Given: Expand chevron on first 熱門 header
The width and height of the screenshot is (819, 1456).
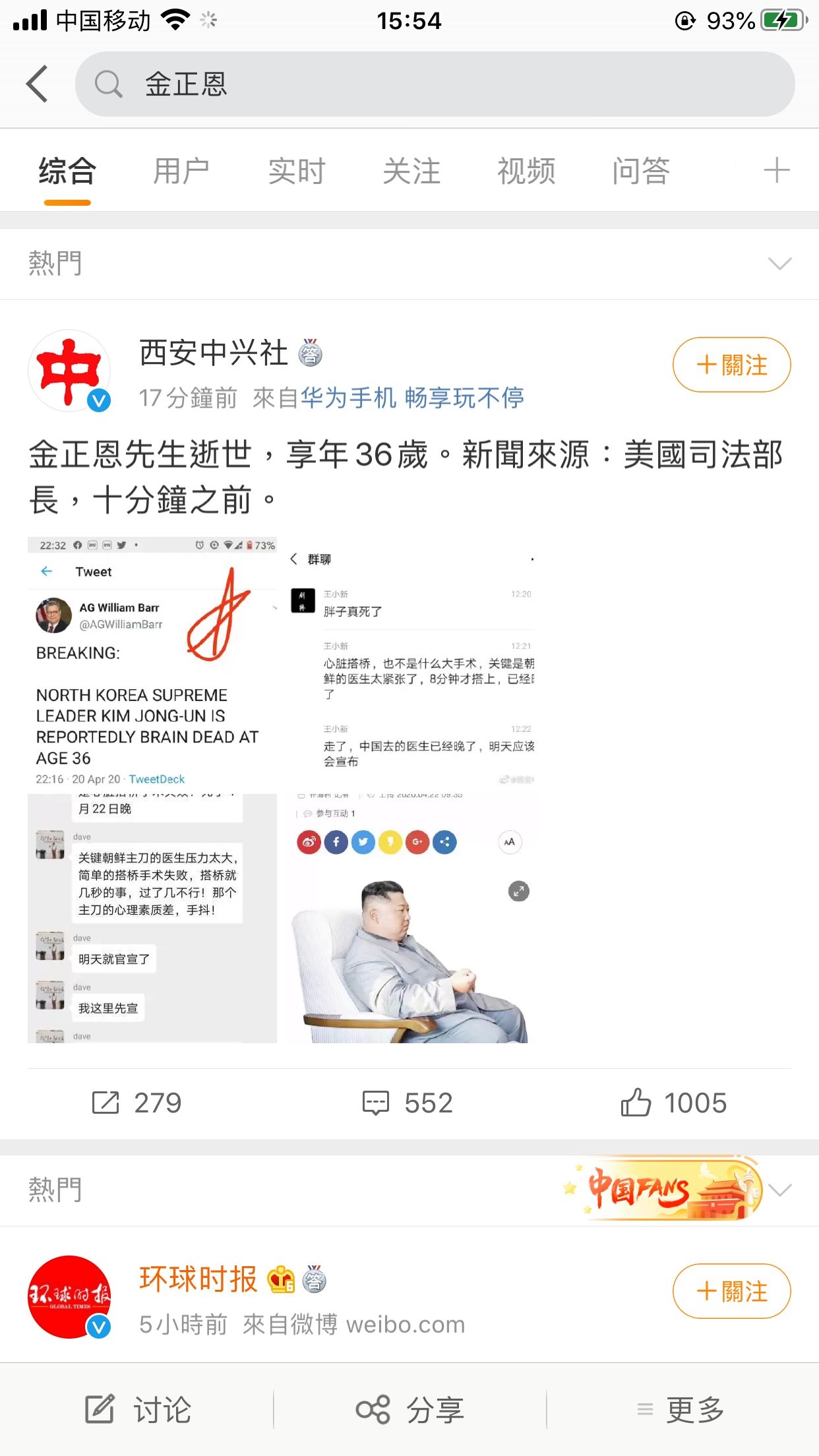Looking at the screenshot, I should tap(779, 264).
